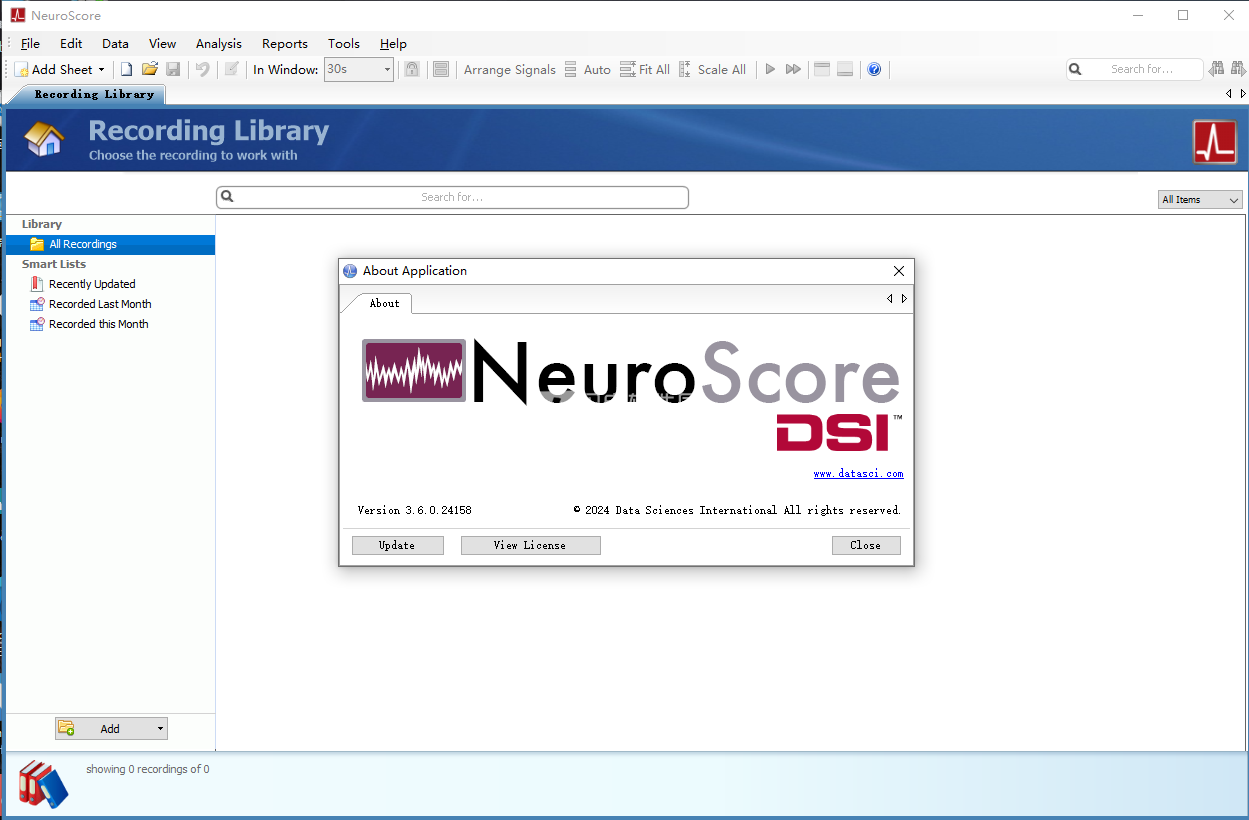Select All Recordings in the Library list
The image size is (1249, 820).
pos(110,244)
